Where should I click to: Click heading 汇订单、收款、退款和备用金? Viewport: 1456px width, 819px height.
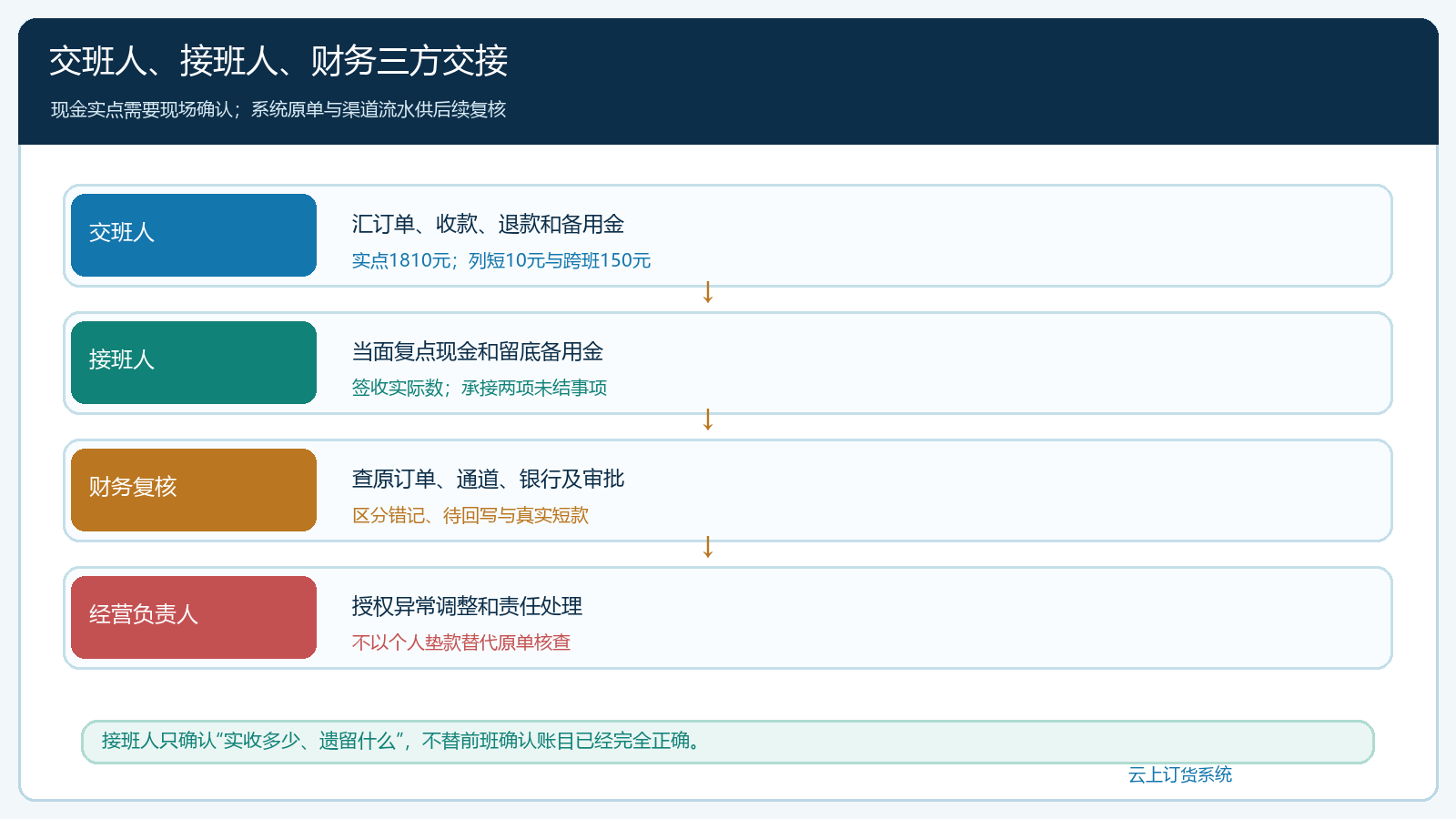[488, 224]
